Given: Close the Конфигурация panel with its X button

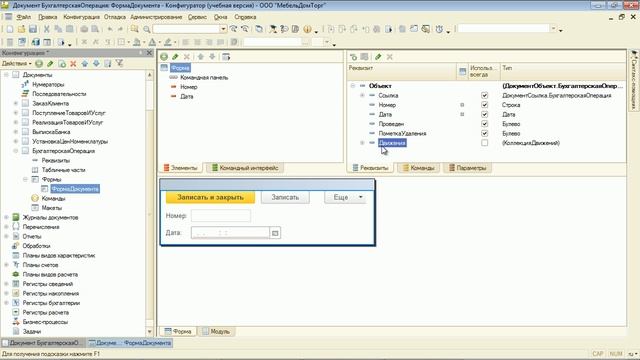Looking at the screenshot, I should (149, 53).
